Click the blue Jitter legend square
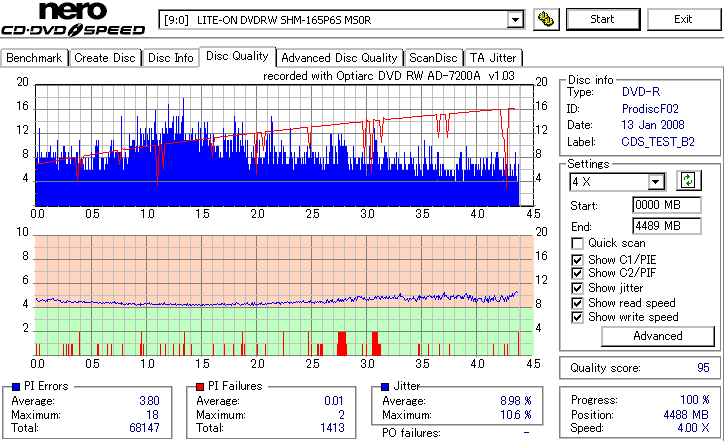This screenshot has height=441, width=724. (385, 387)
